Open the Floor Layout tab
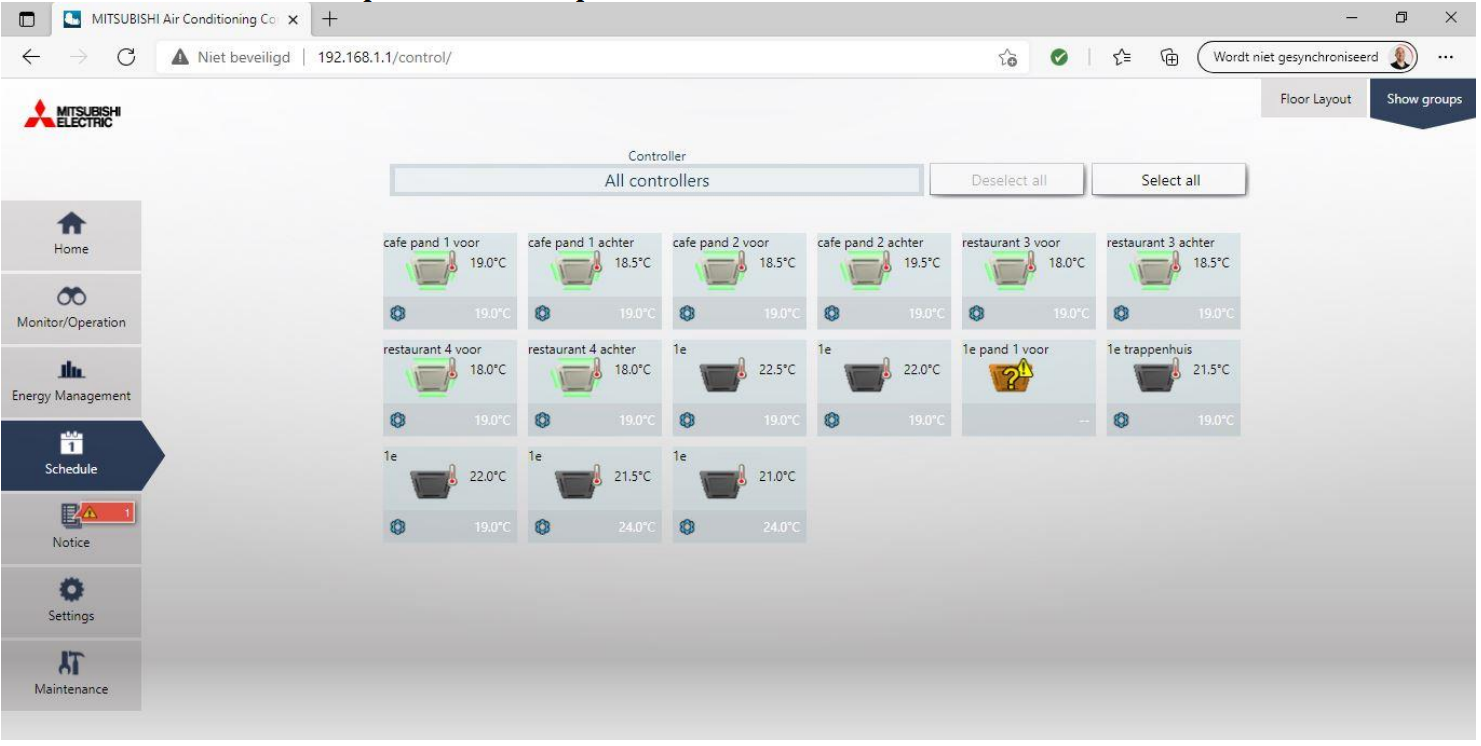Screen dimensions: 1481x746 [x=1315, y=99]
